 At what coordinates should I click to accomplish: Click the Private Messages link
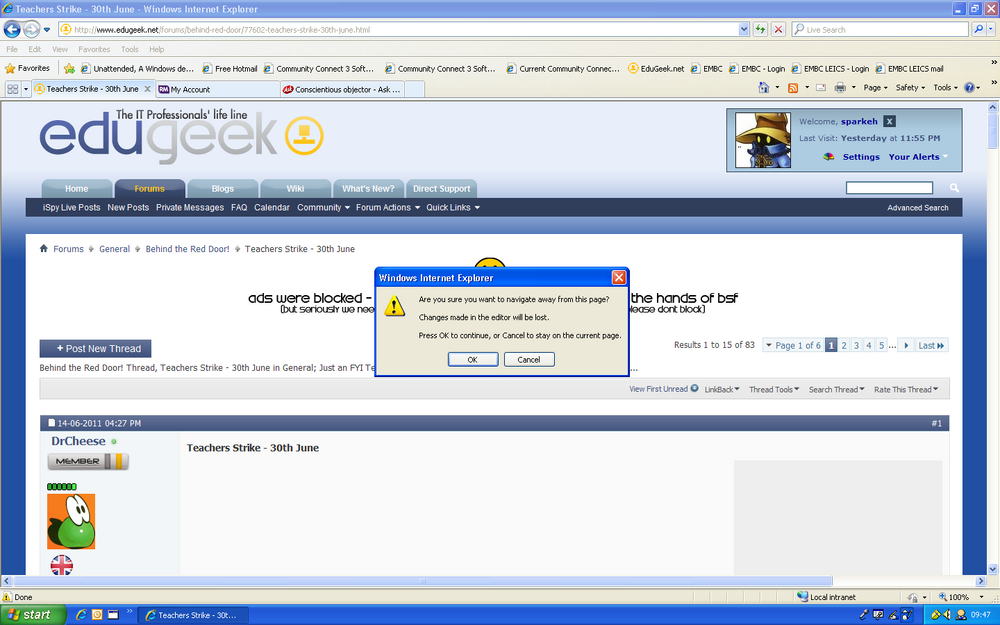[190, 207]
